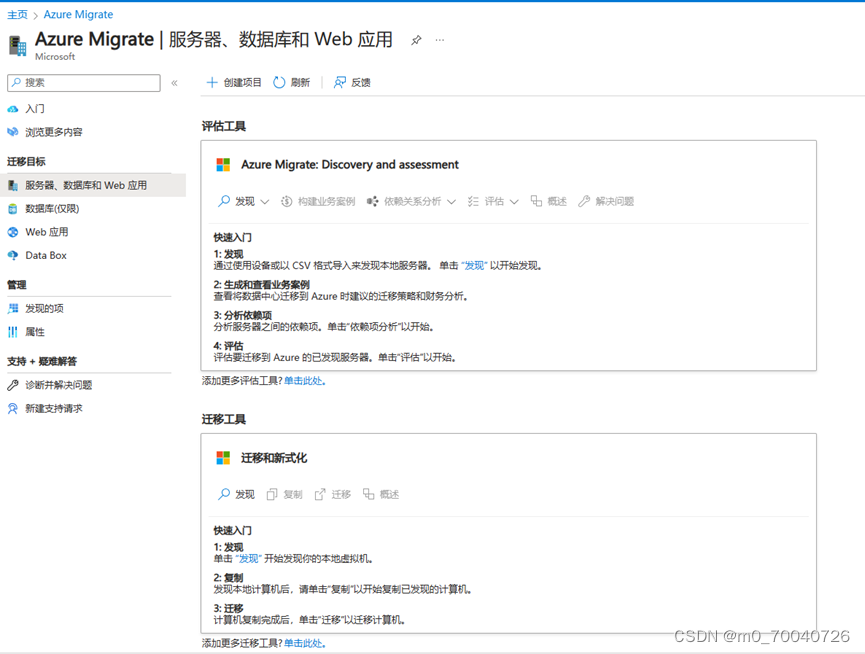This screenshot has height=654, width=865.
Task: Click the 构建业务案例 icon
Action: (x=286, y=201)
